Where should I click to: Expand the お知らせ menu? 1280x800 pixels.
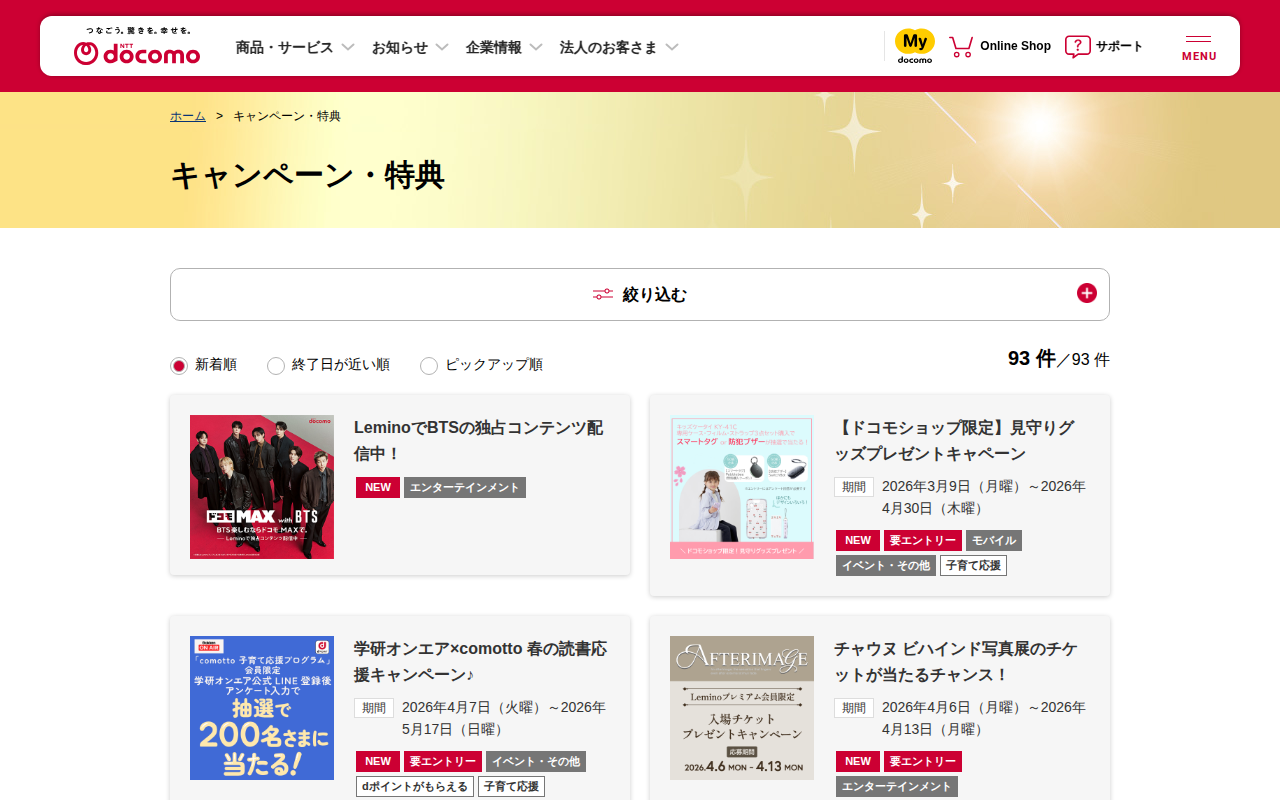point(410,47)
